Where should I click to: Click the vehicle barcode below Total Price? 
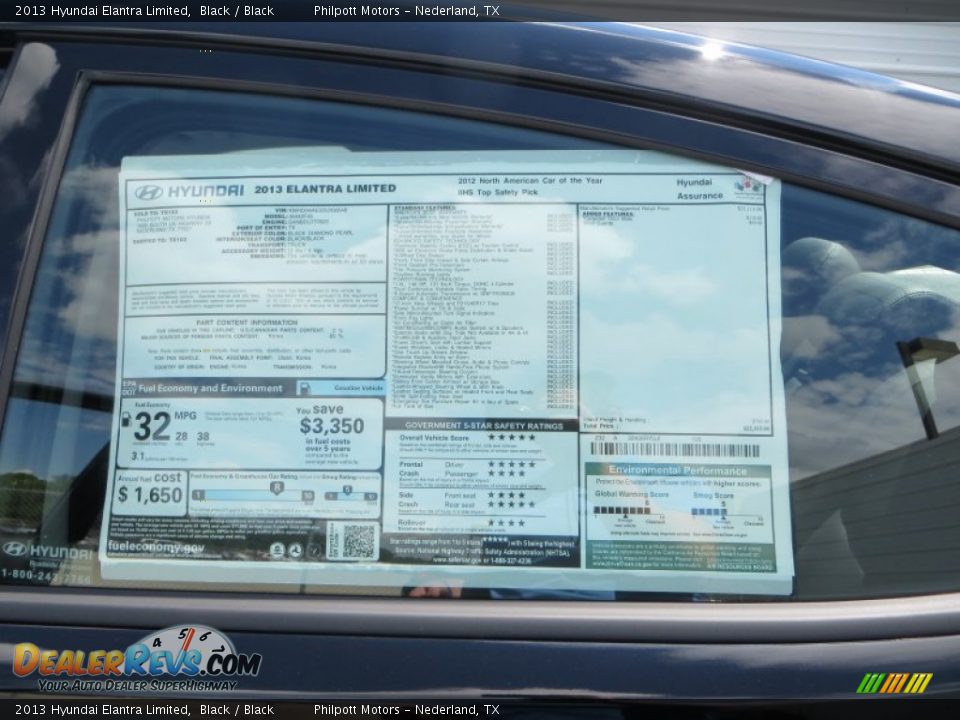coord(674,450)
